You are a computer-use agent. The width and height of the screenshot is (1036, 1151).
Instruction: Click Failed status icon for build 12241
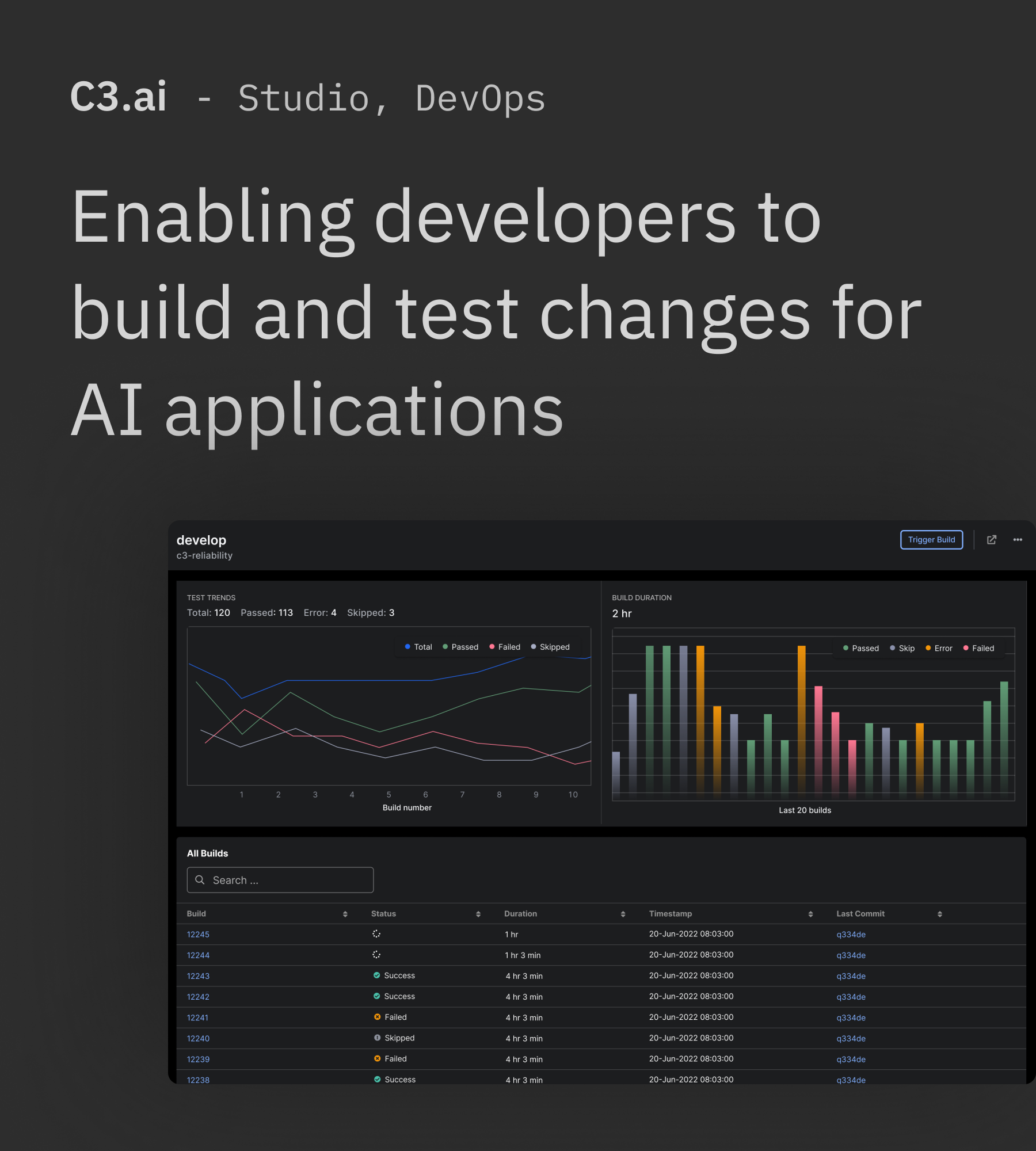[377, 1017]
